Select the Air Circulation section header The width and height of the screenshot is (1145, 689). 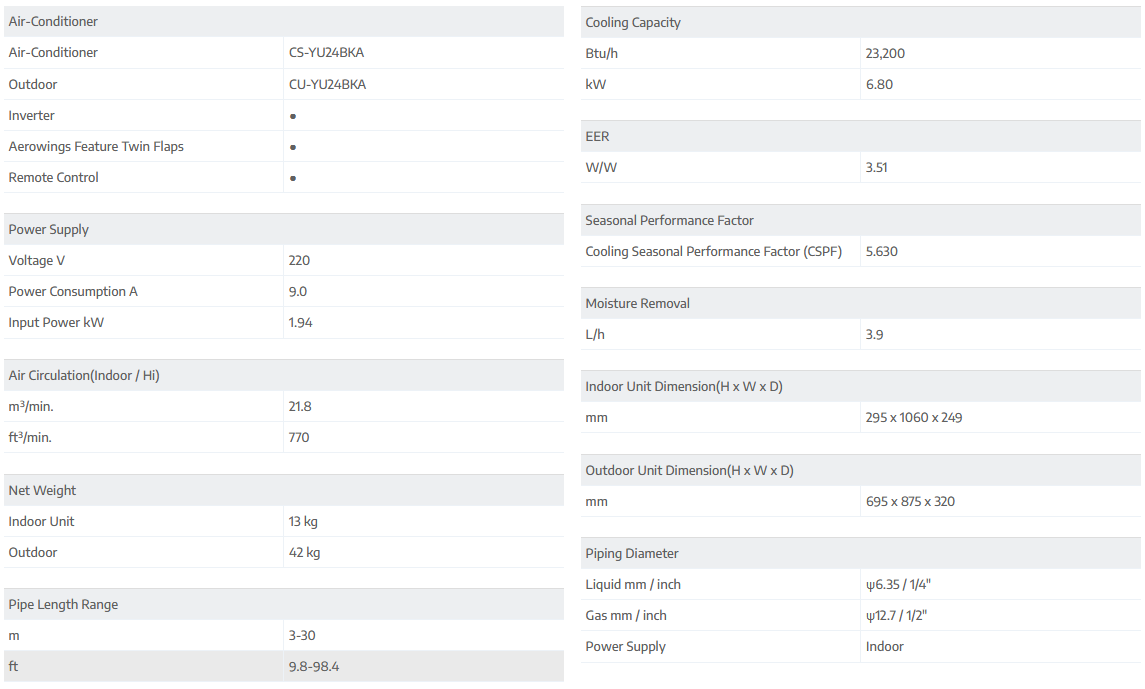(x=84, y=376)
